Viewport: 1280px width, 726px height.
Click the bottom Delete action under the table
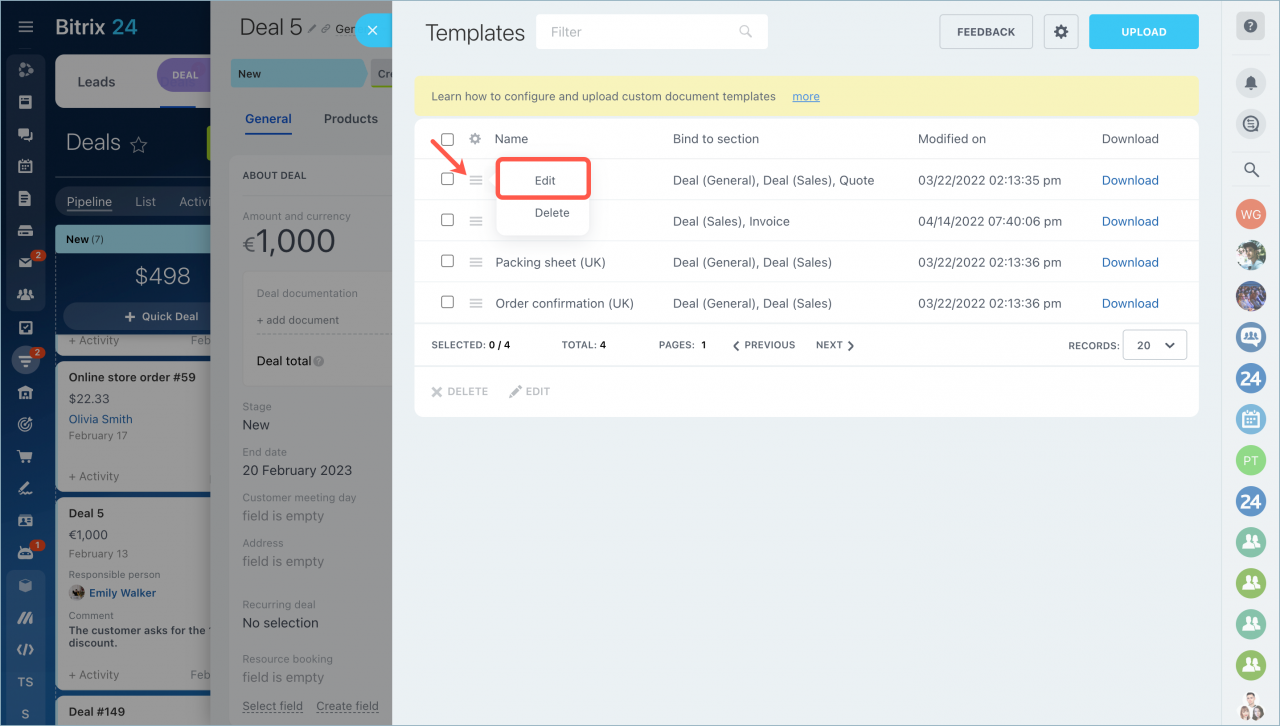tap(460, 392)
